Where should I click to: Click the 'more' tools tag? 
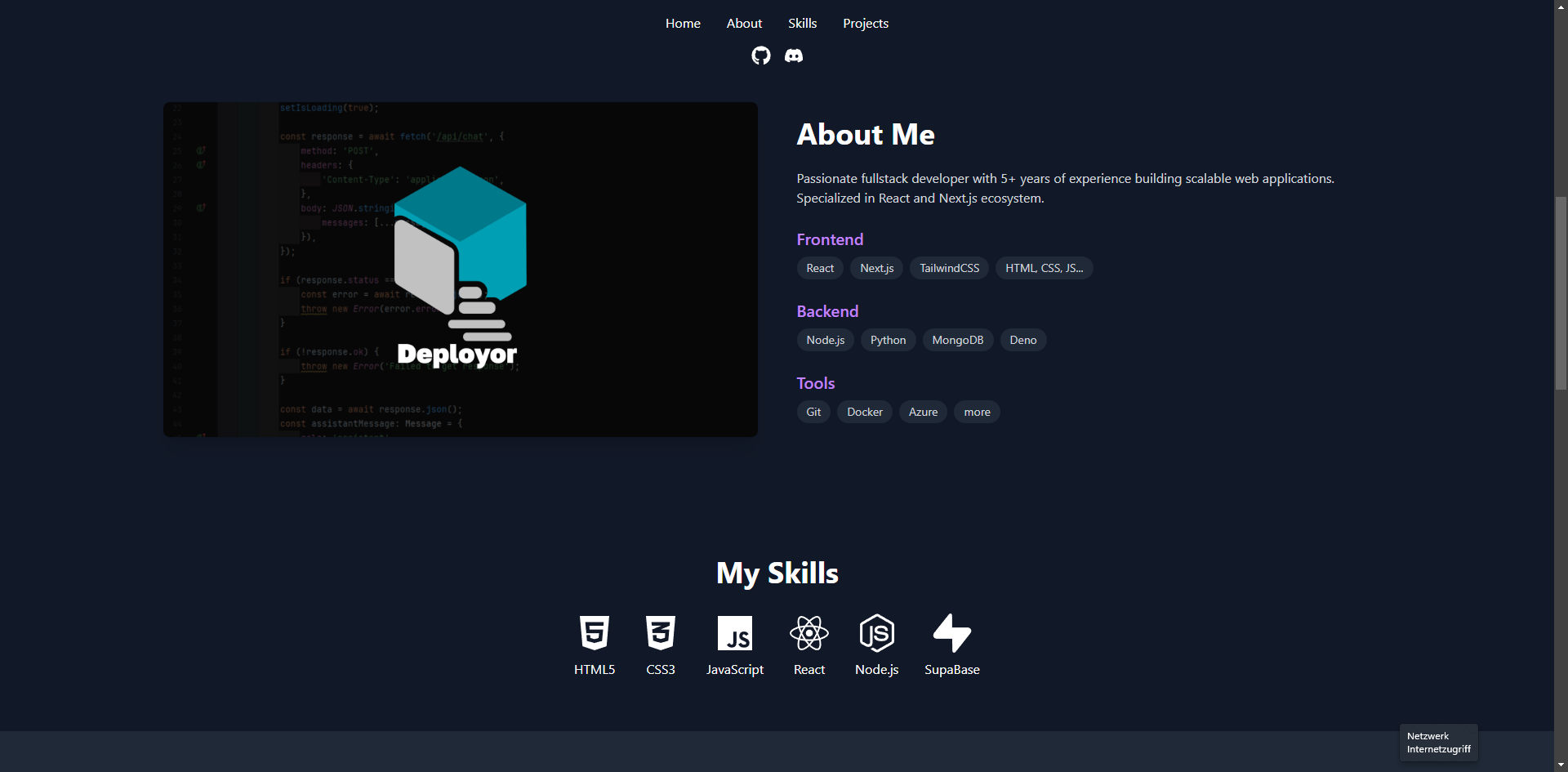(x=978, y=412)
